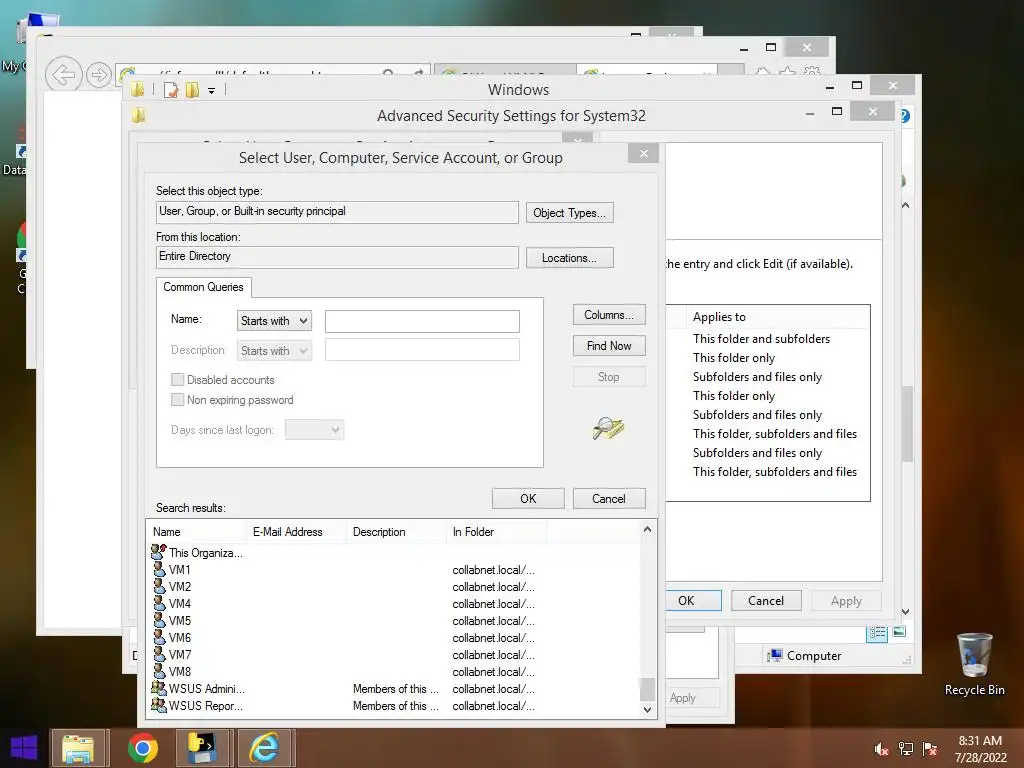Select VM5 in search results
This screenshot has height=768, width=1024.
[x=180, y=620]
